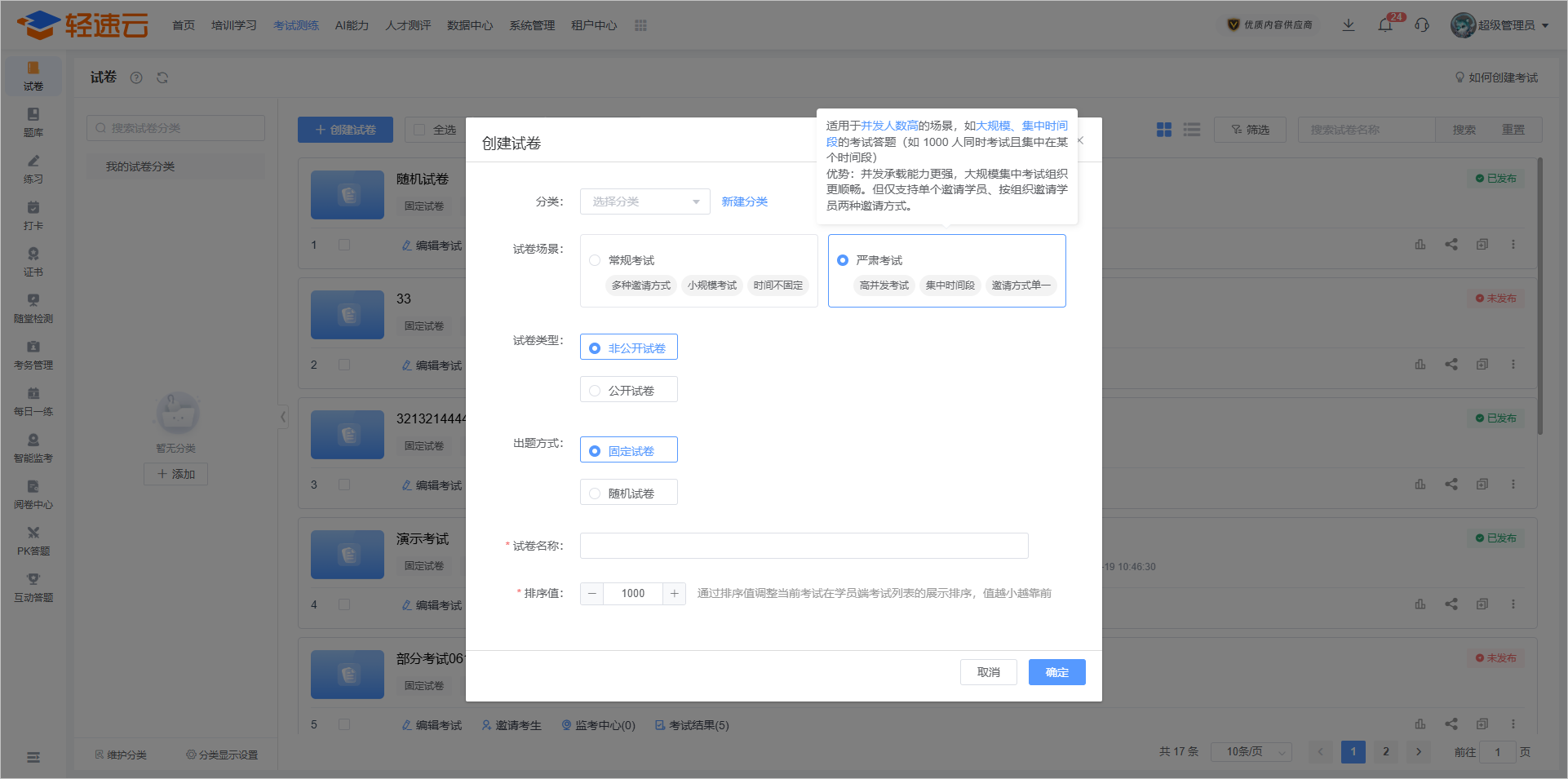
Task: Switch to grid view layout
Action: 1164,130
